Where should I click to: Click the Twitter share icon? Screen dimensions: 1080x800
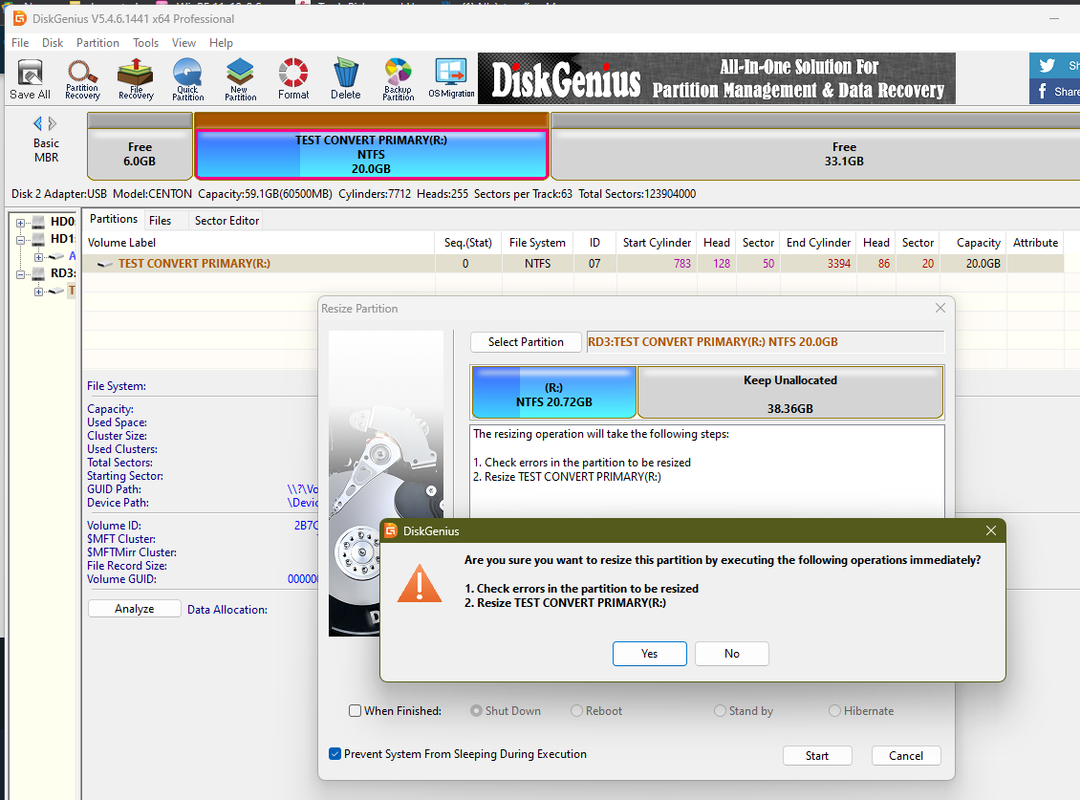[1048, 65]
